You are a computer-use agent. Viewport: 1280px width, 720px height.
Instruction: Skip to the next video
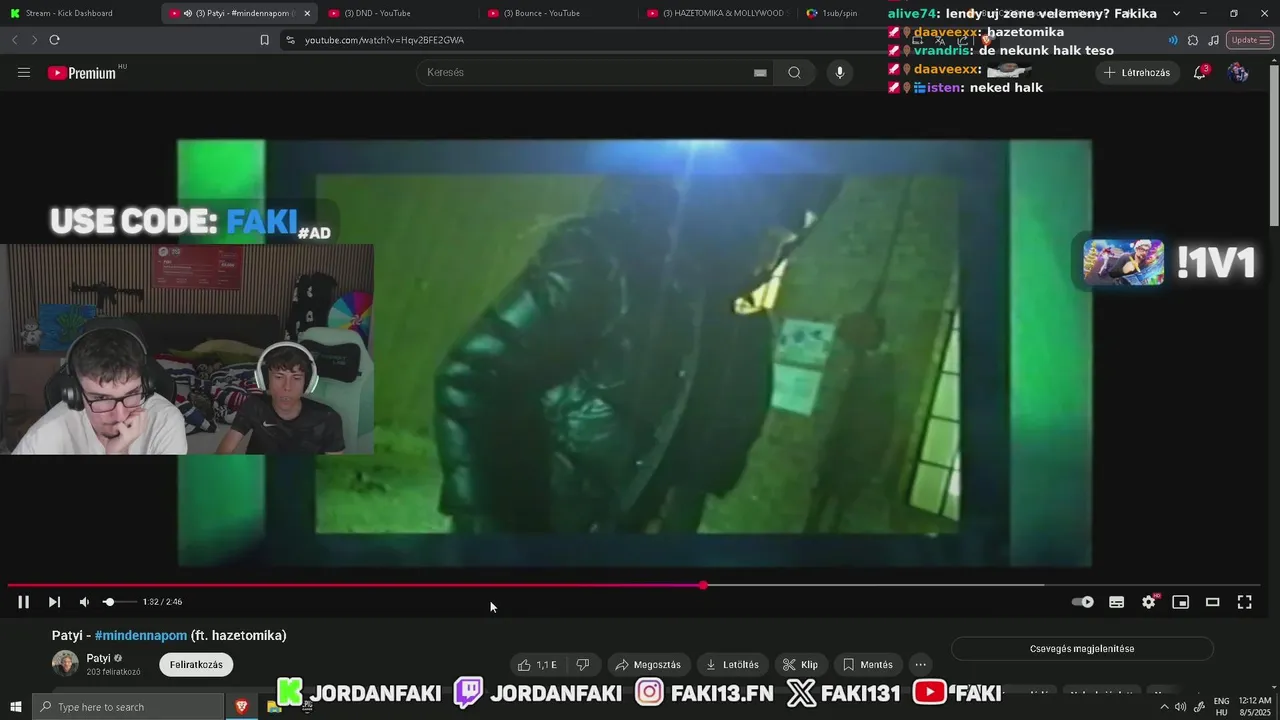point(54,602)
